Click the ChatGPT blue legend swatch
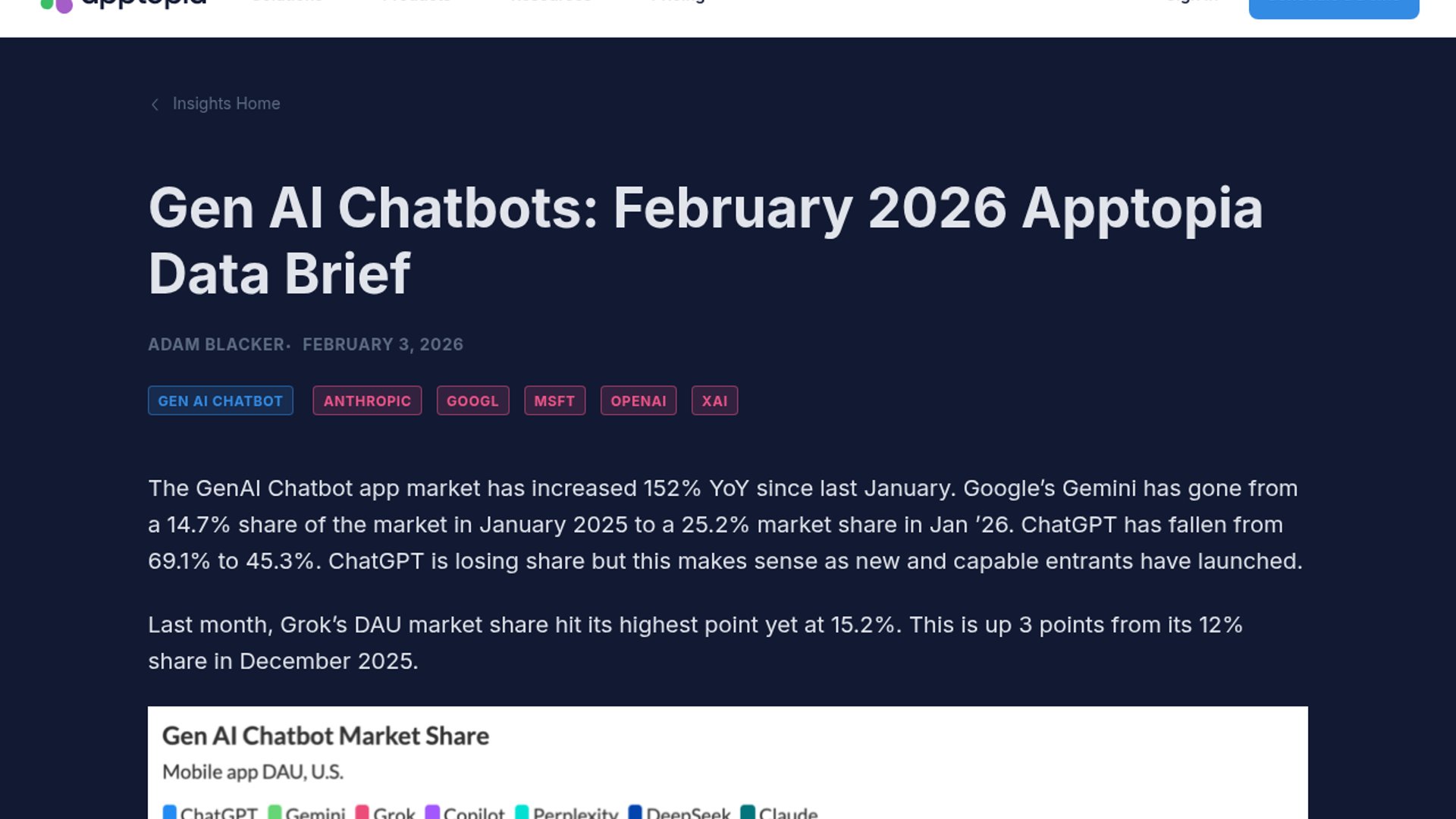 170,812
